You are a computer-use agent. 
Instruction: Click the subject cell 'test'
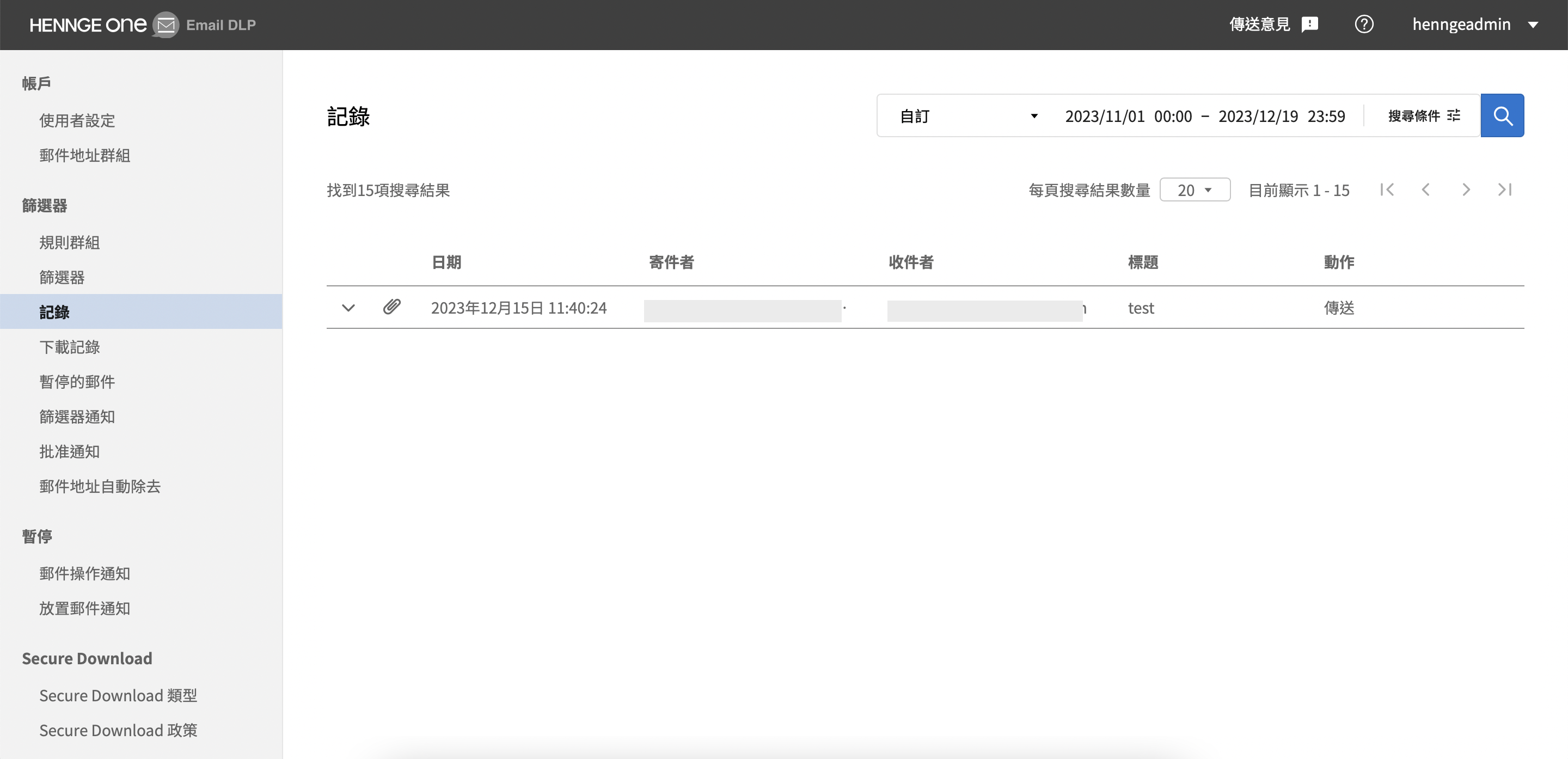pyautogui.click(x=1141, y=308)
